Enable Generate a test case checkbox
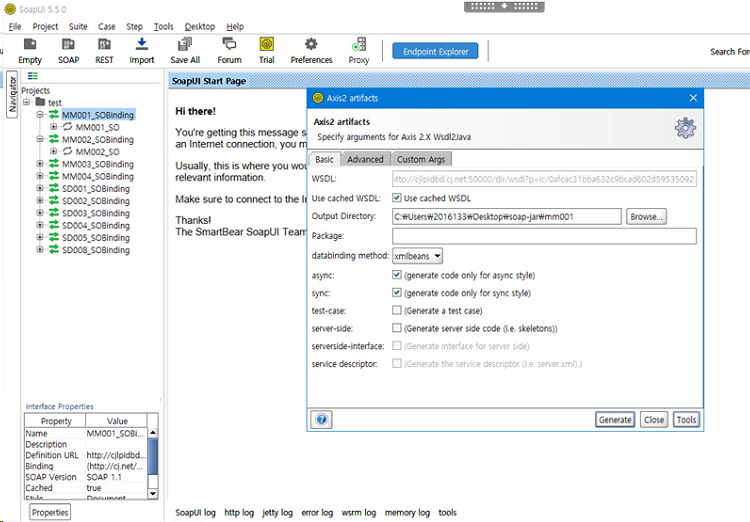The height and width of the screenshot is (522, 750). 397,310
